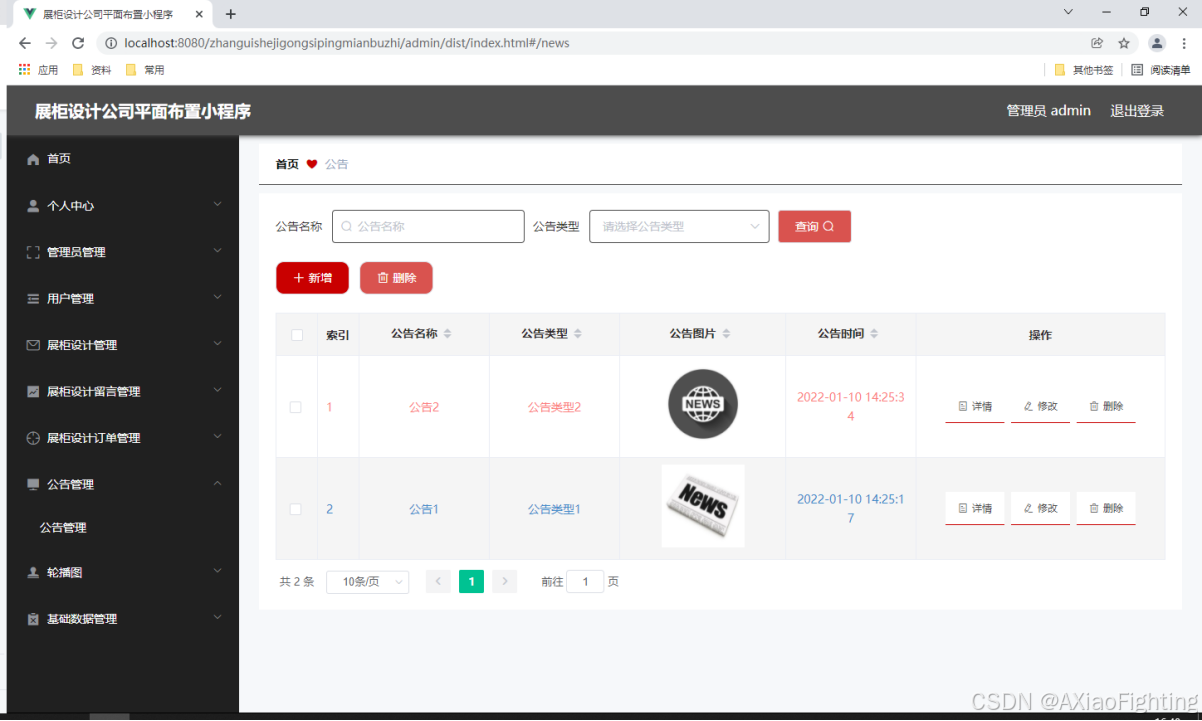
Task: Click the 新增 add button
Action: coord(312,278)
